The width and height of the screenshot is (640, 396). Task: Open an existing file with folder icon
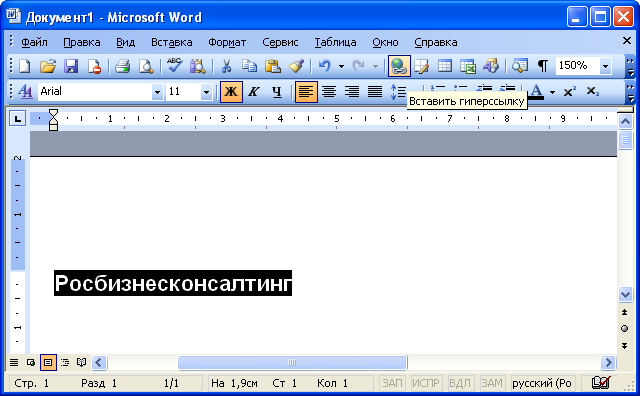pos(48,66)
